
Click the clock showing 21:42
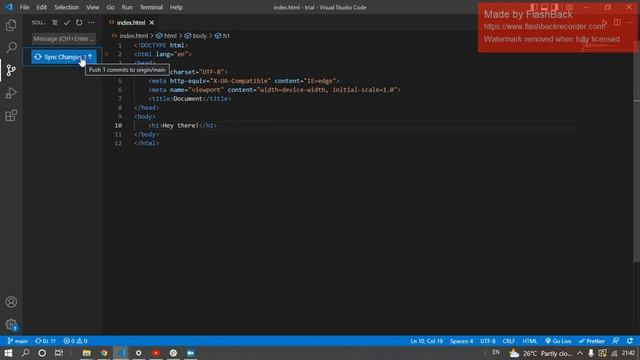[x=629, y=353]
